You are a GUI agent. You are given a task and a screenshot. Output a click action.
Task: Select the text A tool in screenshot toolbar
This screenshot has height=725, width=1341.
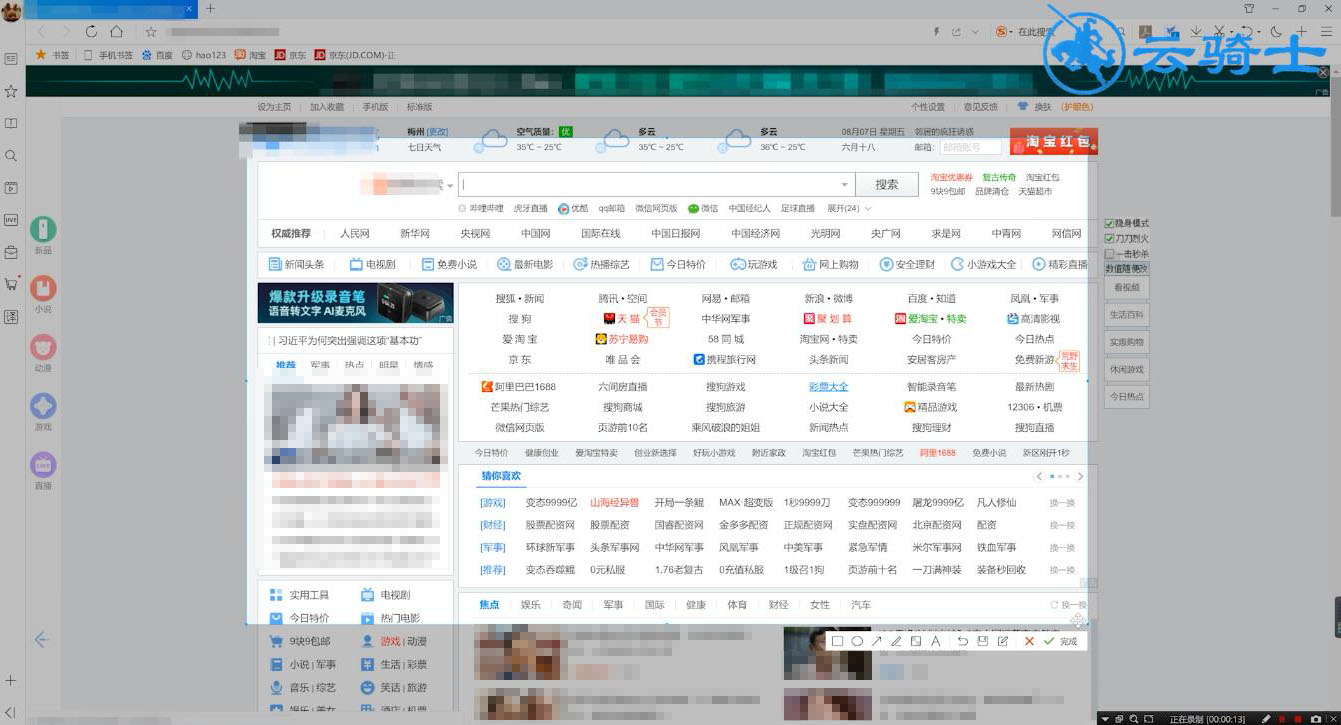point(935,641)
